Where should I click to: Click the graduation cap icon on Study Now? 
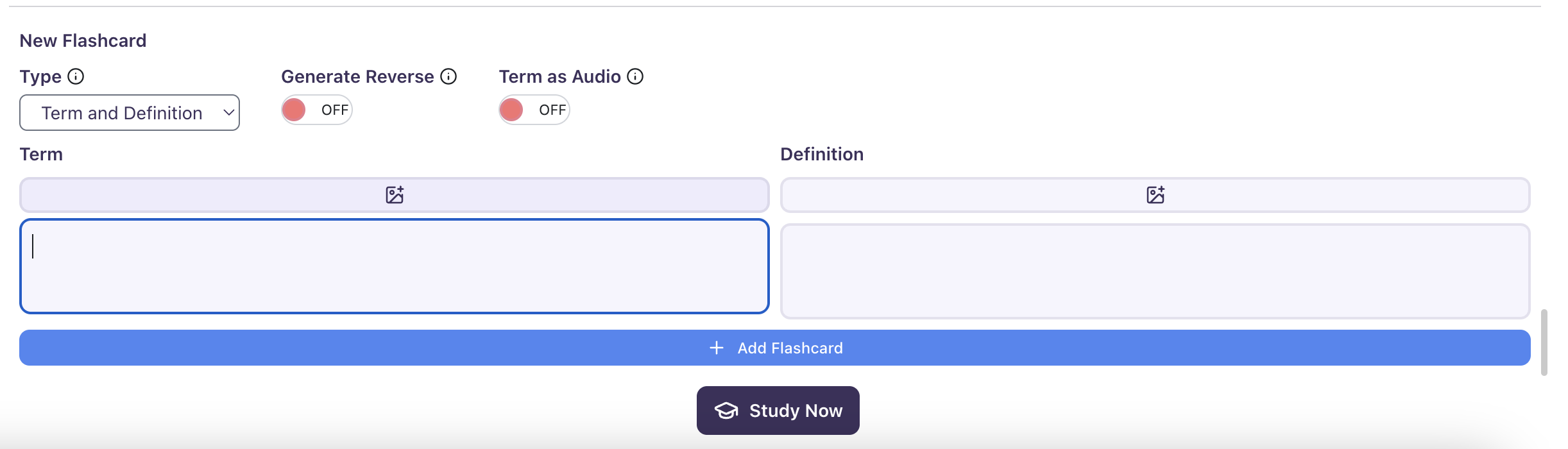728,411
